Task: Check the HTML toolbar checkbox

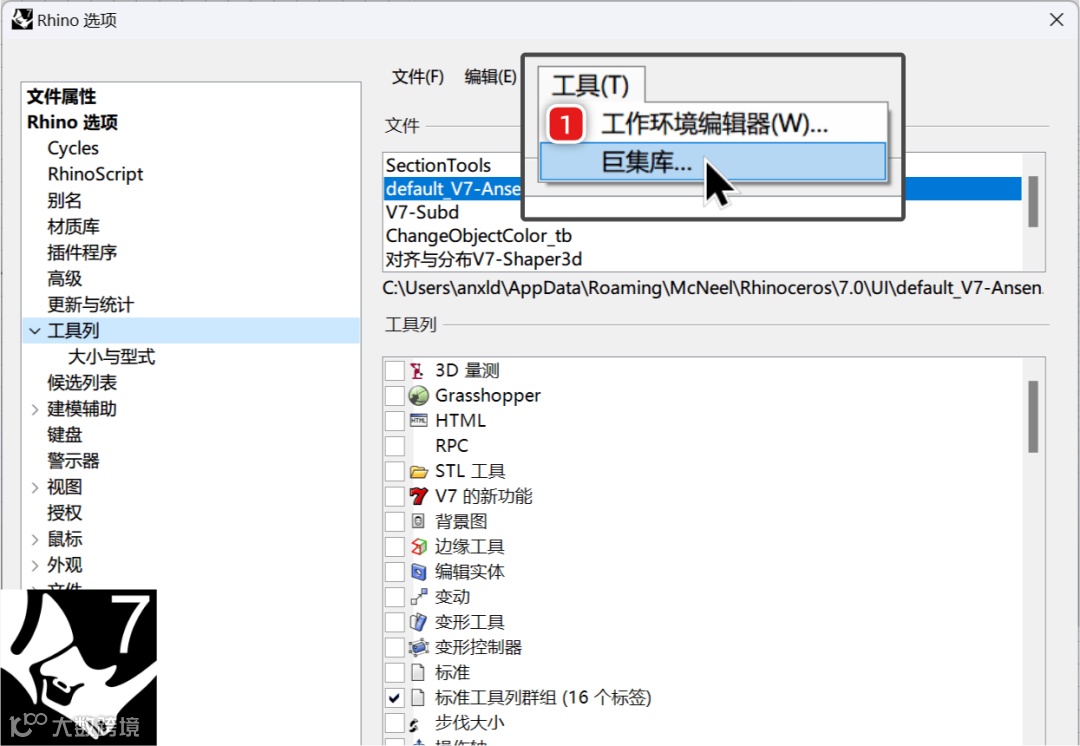Action: point(395,421)
